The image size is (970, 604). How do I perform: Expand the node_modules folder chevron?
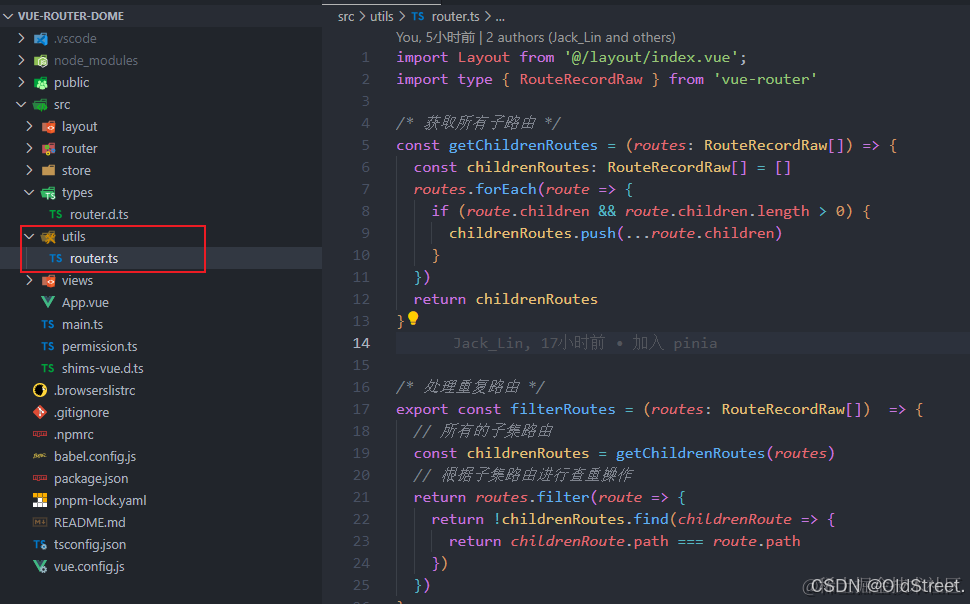pyautogui.click(x=21, y=61)
